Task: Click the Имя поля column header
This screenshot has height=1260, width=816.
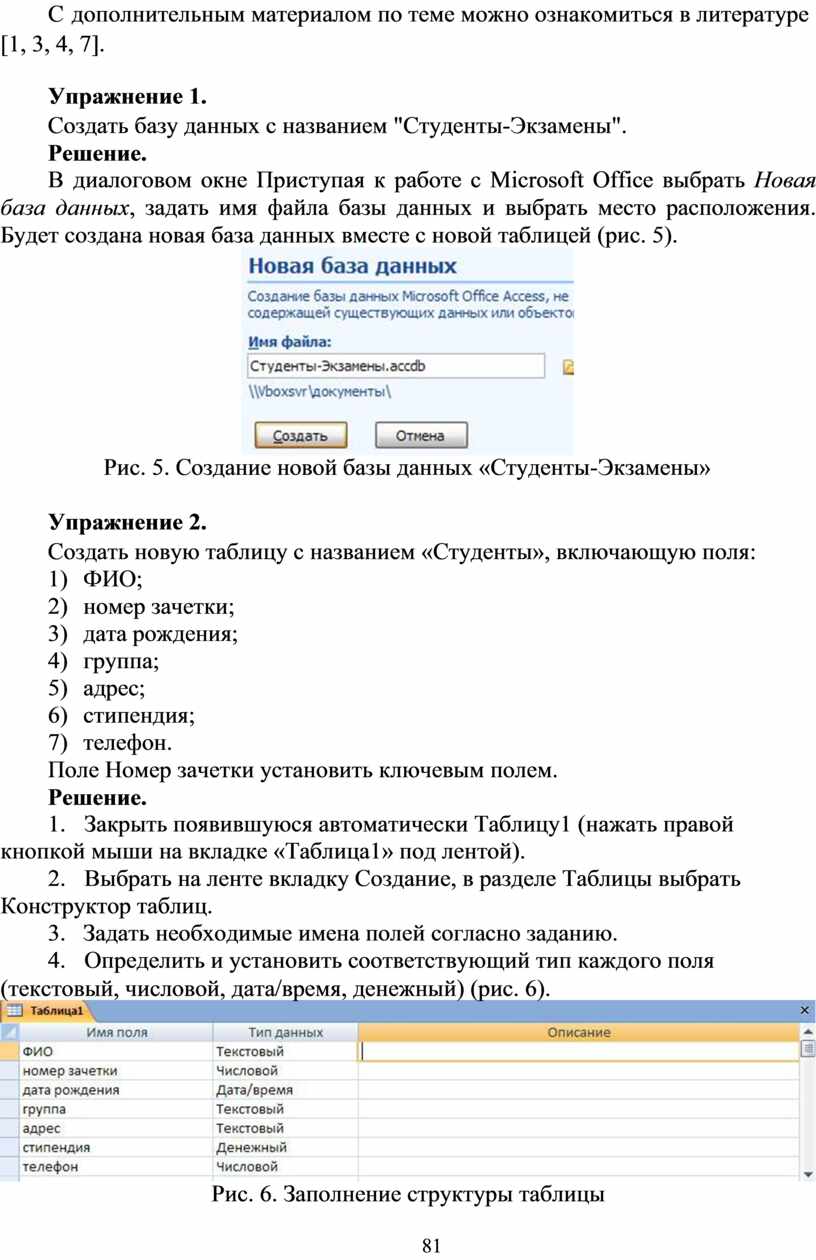Action: click(x=116, y=1032)
